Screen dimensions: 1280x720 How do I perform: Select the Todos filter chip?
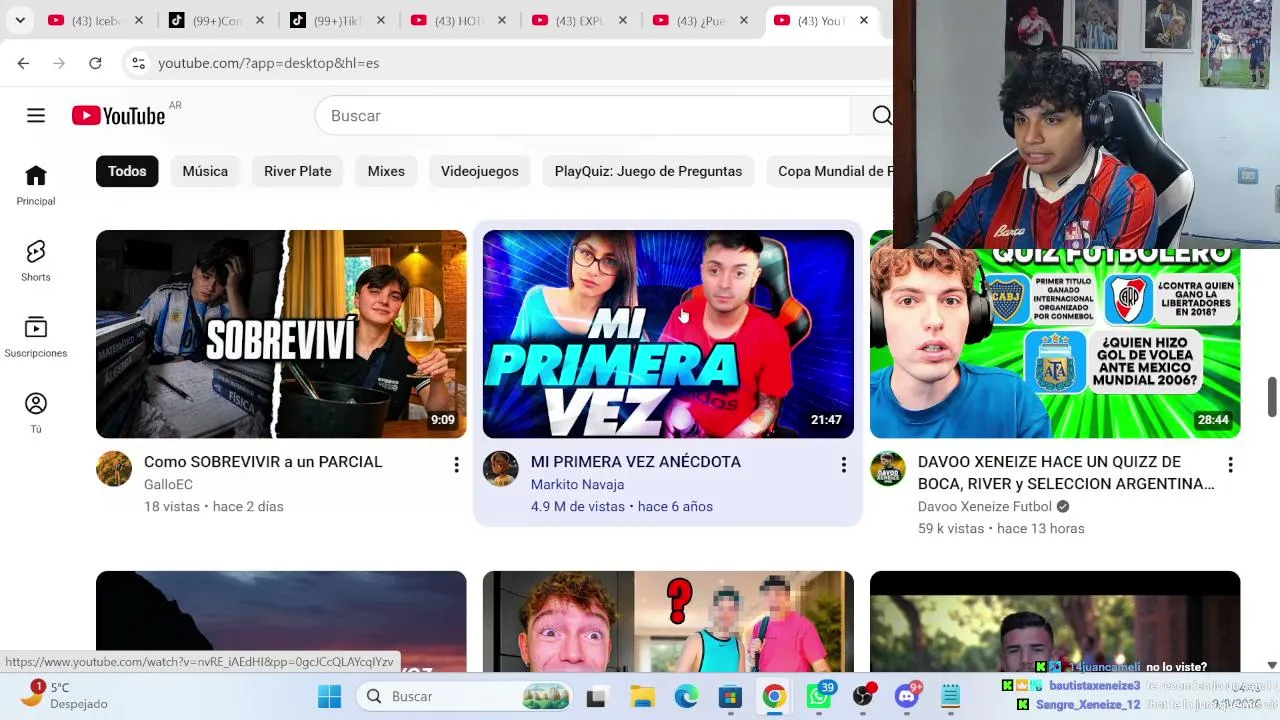point(127,171)
